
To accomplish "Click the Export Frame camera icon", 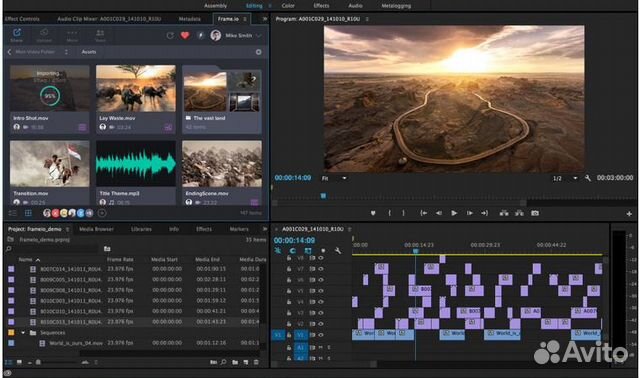I will coord(535,213).
